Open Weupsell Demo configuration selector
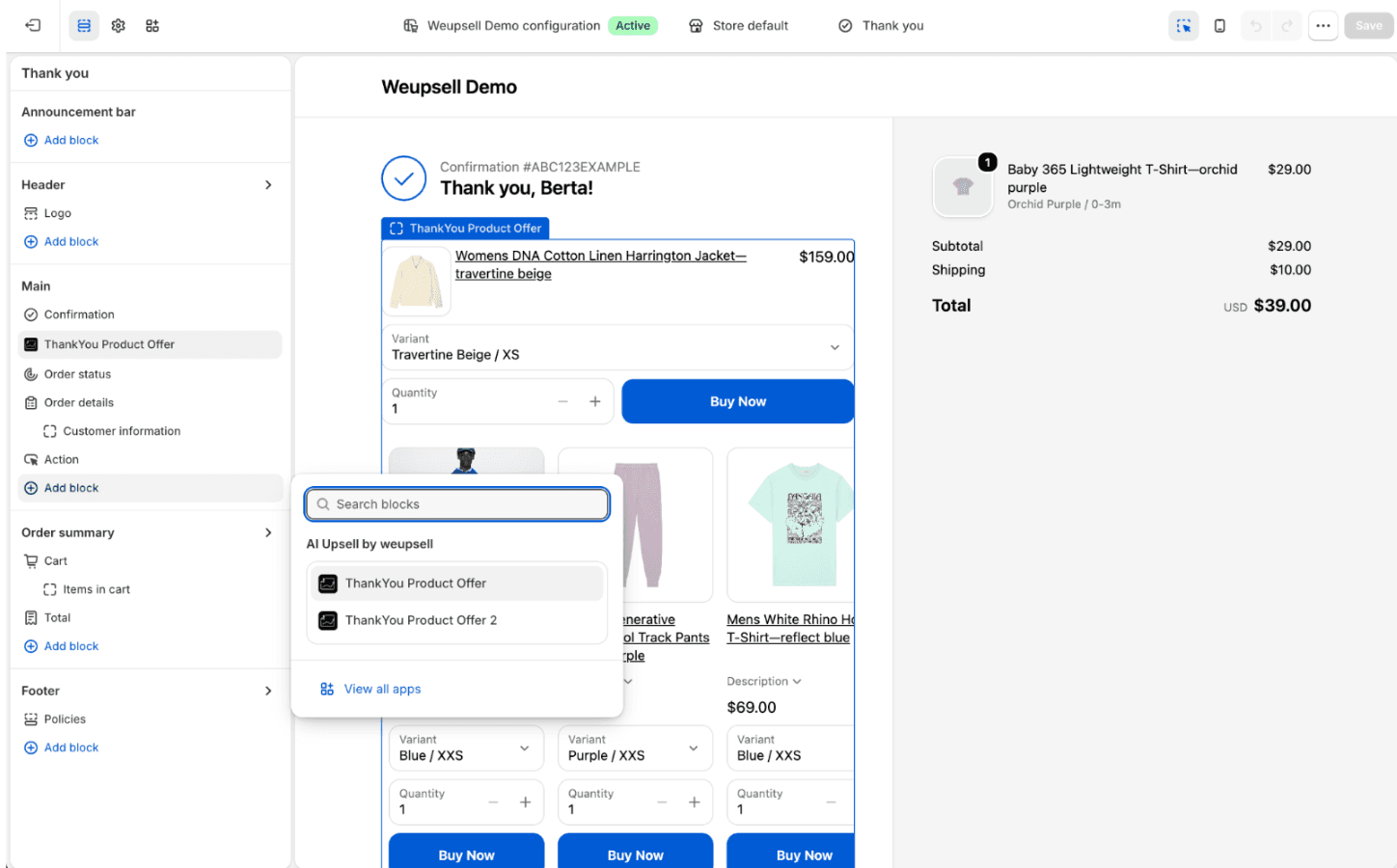The height and width of the screenshot is (868, 1397). (530, 26)
